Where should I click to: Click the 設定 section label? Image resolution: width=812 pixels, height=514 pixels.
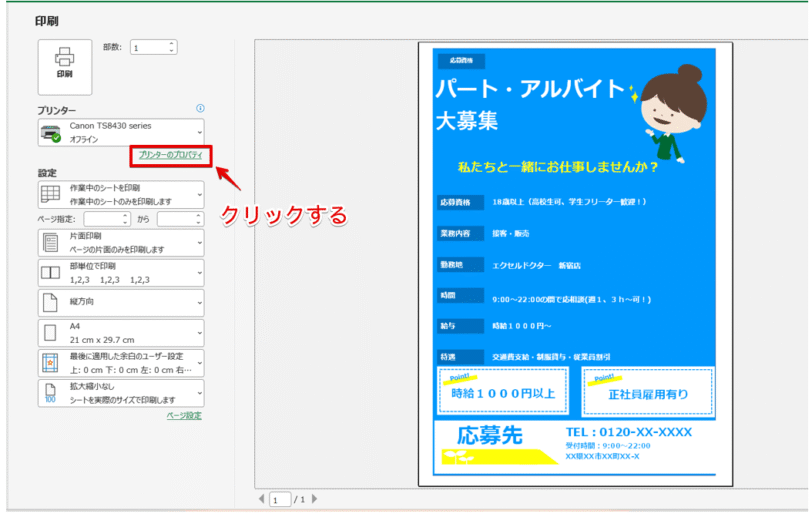click(x=47, y=173)
